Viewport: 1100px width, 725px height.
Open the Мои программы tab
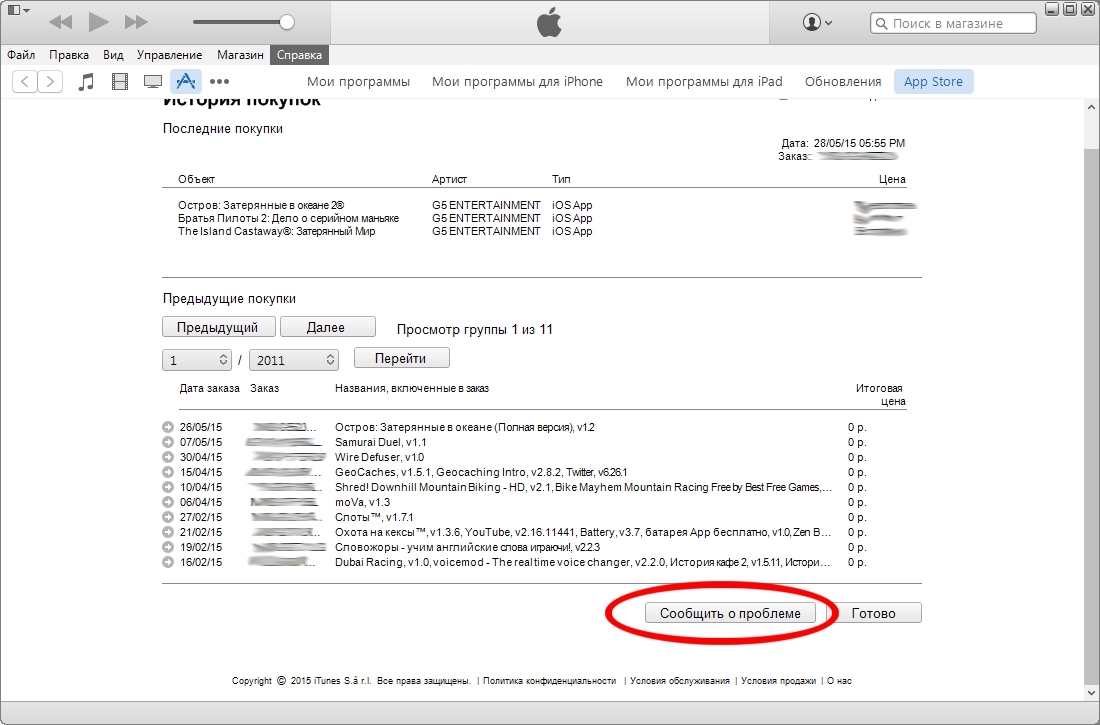click(x=358, y=81)
